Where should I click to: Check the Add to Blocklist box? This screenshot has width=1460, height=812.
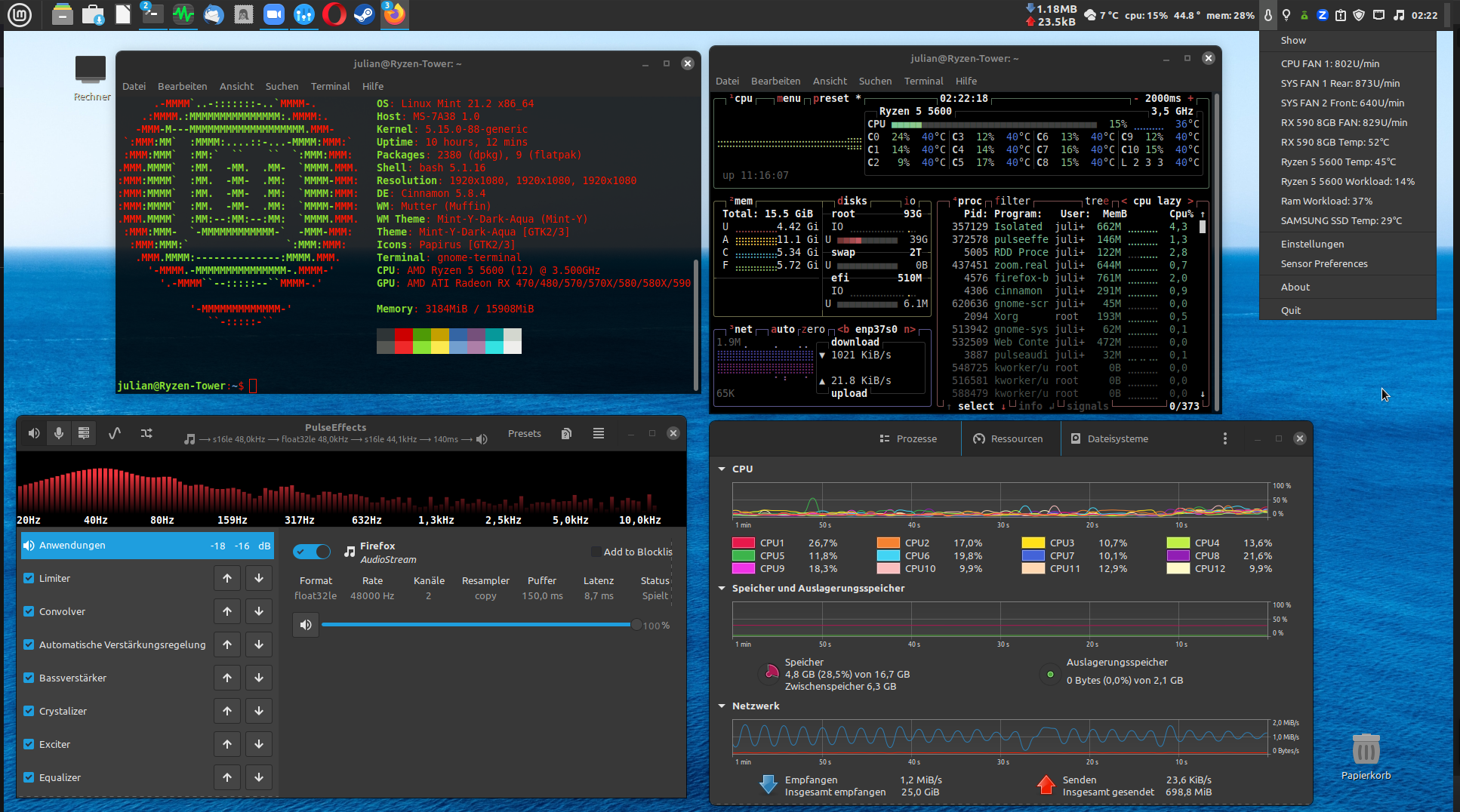click(596, 552)
